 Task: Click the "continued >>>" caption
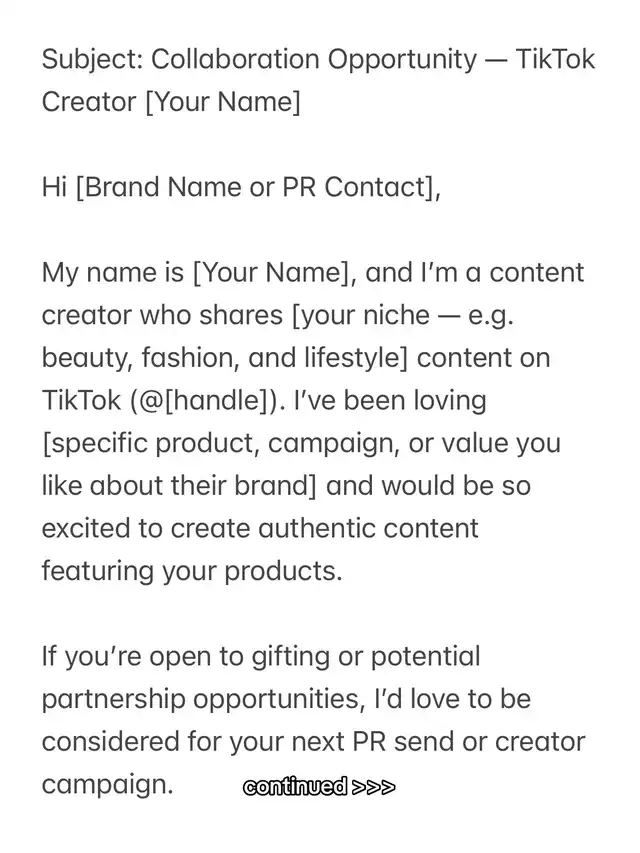click(319, 786)
